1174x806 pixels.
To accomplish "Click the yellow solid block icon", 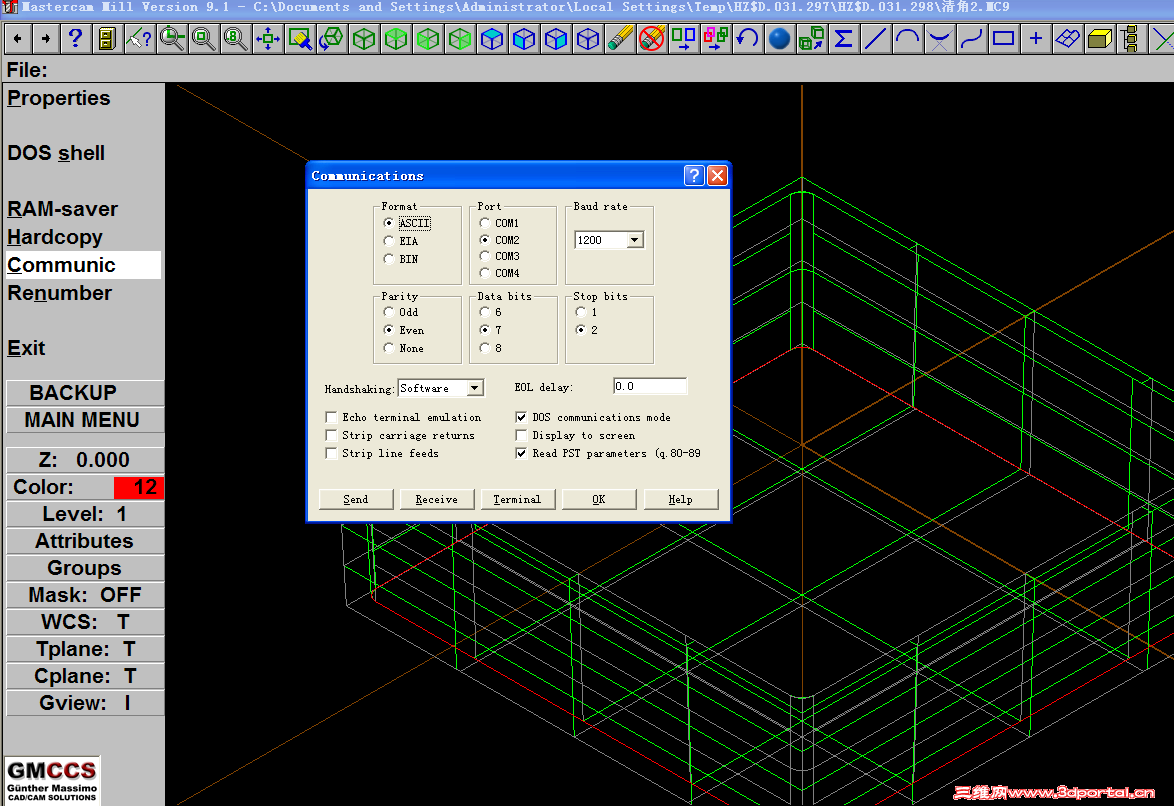I will pos(1099,38).
